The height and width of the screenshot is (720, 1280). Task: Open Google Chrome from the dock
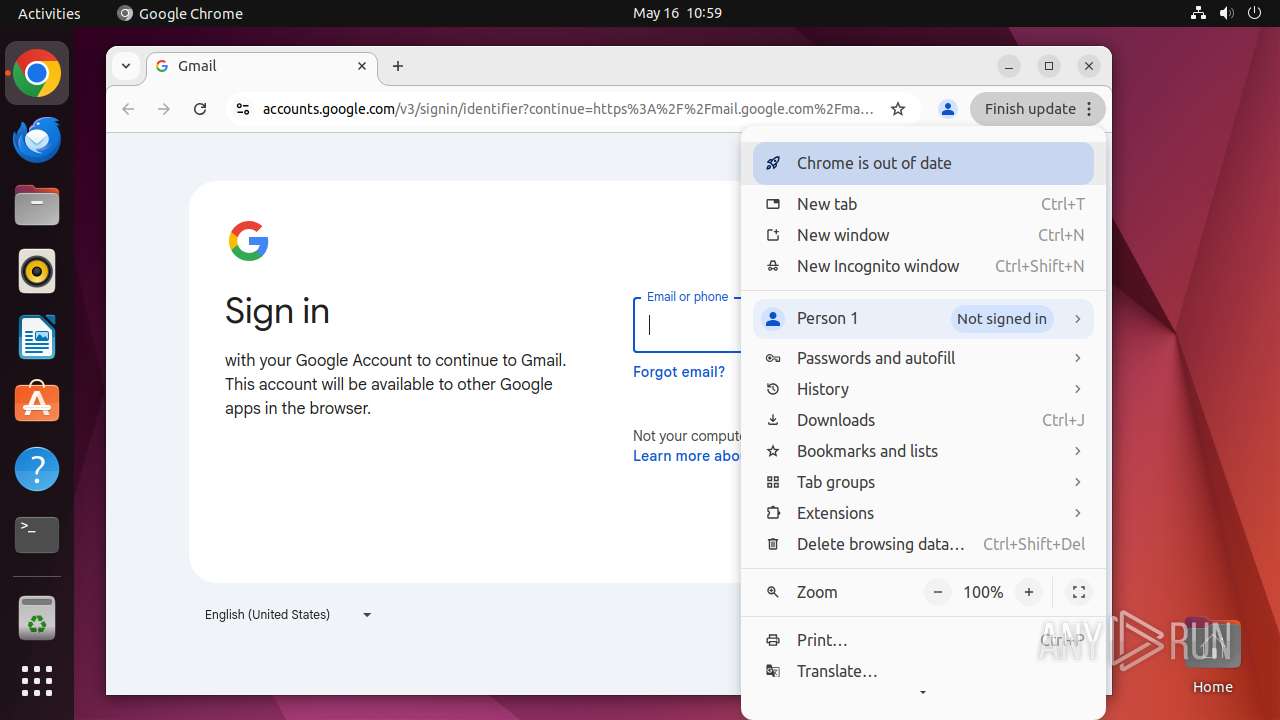(37, 74)
